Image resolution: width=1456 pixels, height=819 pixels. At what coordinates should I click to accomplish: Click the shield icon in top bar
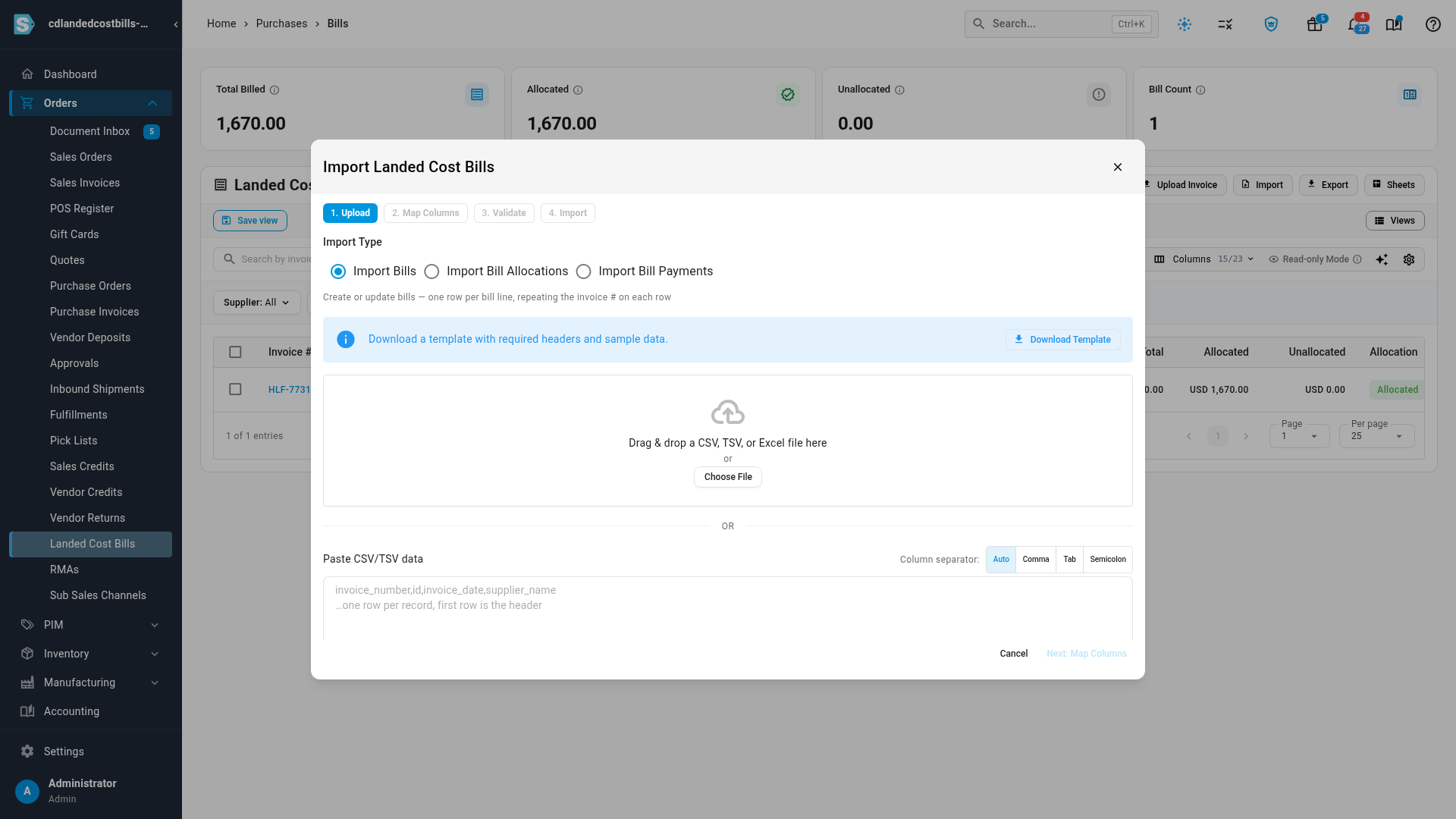[1271, 24]
